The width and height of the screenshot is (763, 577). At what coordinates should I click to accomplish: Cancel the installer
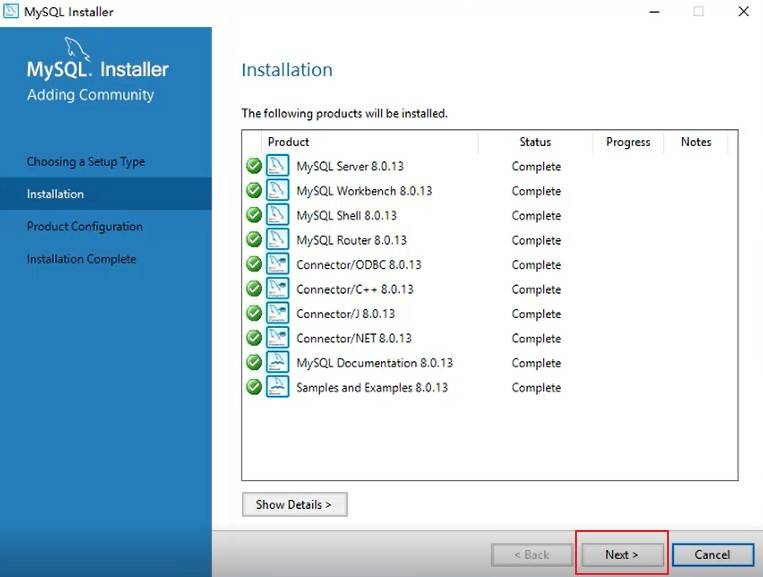(713, 555)
